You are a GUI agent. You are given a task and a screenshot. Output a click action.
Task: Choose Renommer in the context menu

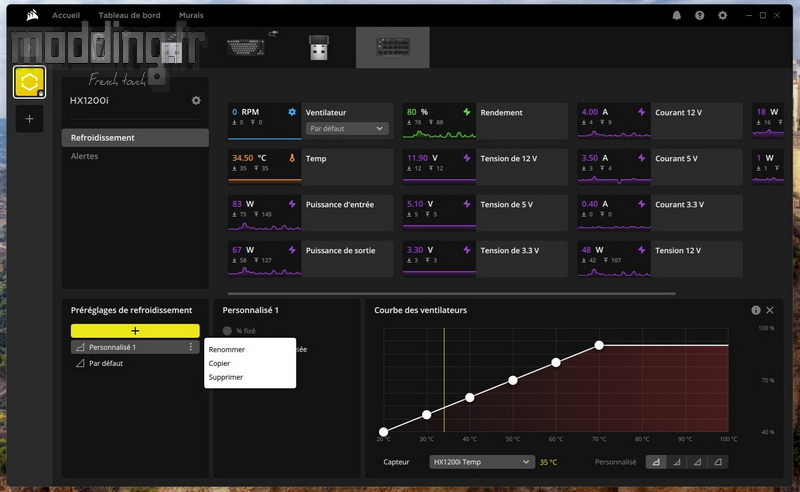point(227,350)
